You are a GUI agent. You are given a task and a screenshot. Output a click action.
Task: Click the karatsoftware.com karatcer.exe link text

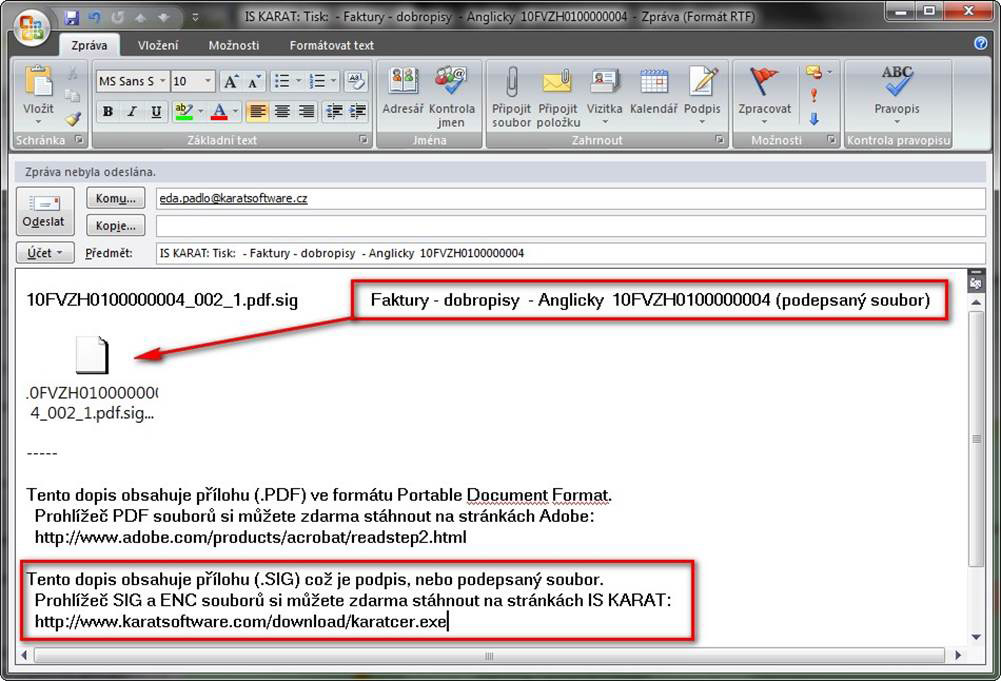click(241, 621)
